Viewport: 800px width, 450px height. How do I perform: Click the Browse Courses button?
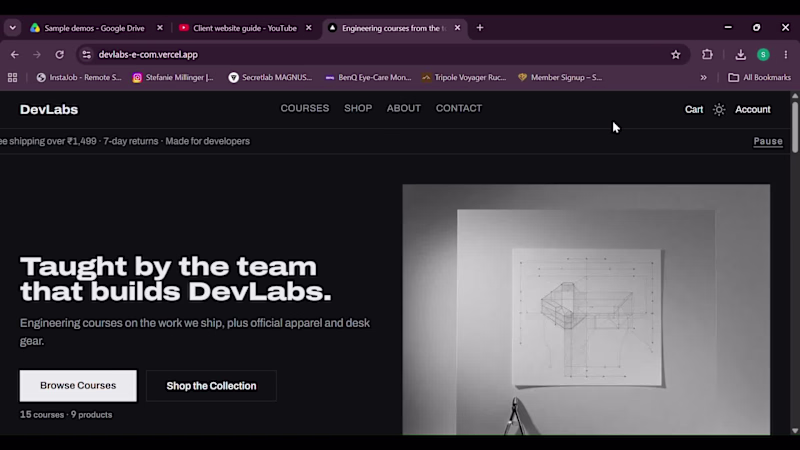click(78, 386)
